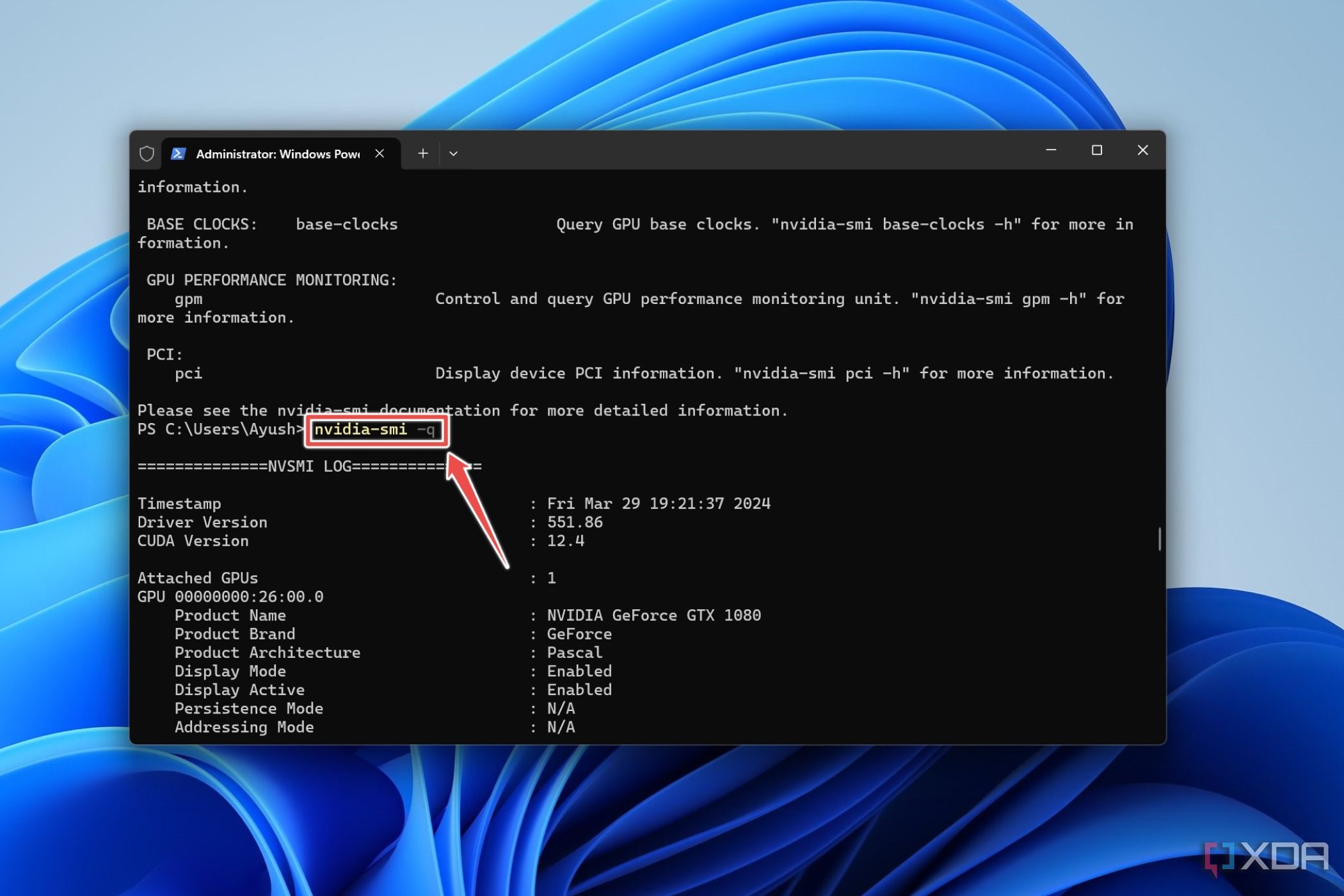Click the Display Active label

click(239, 689)
